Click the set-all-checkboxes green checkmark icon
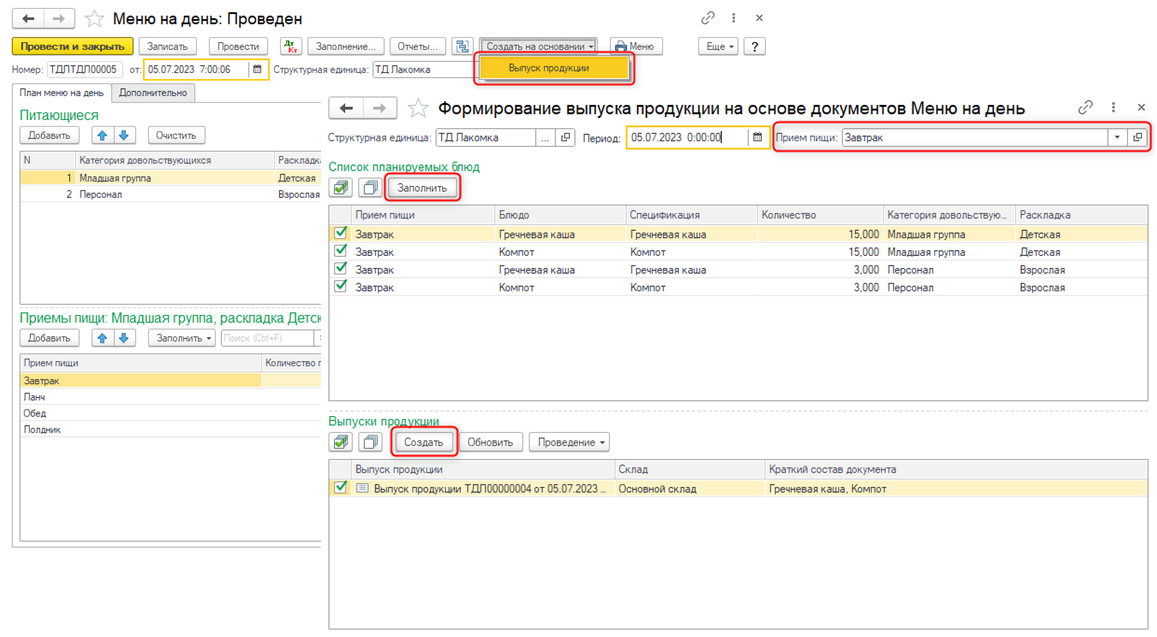 (340, 186)
